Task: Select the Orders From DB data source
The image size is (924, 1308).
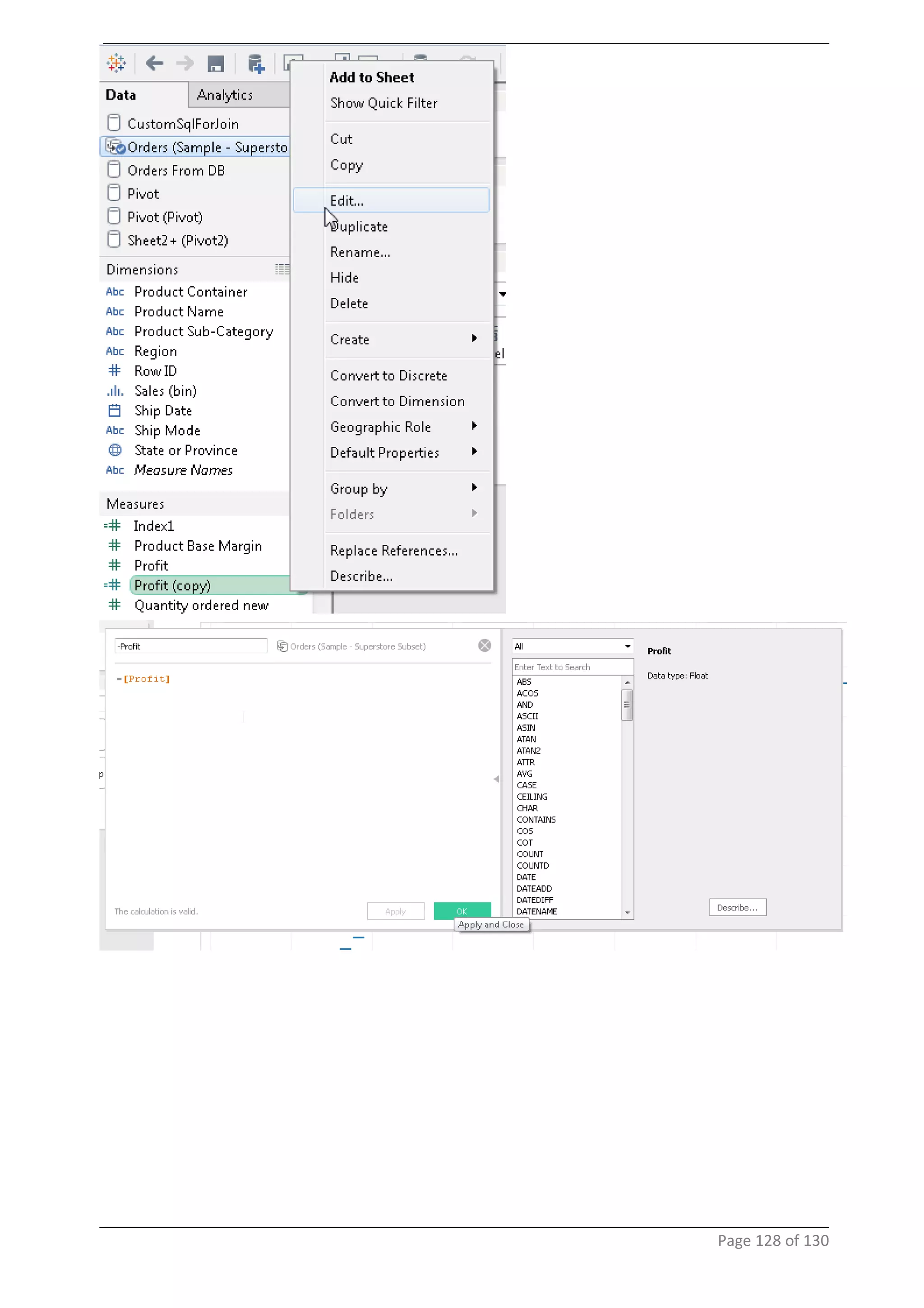Action: (176, 170)
